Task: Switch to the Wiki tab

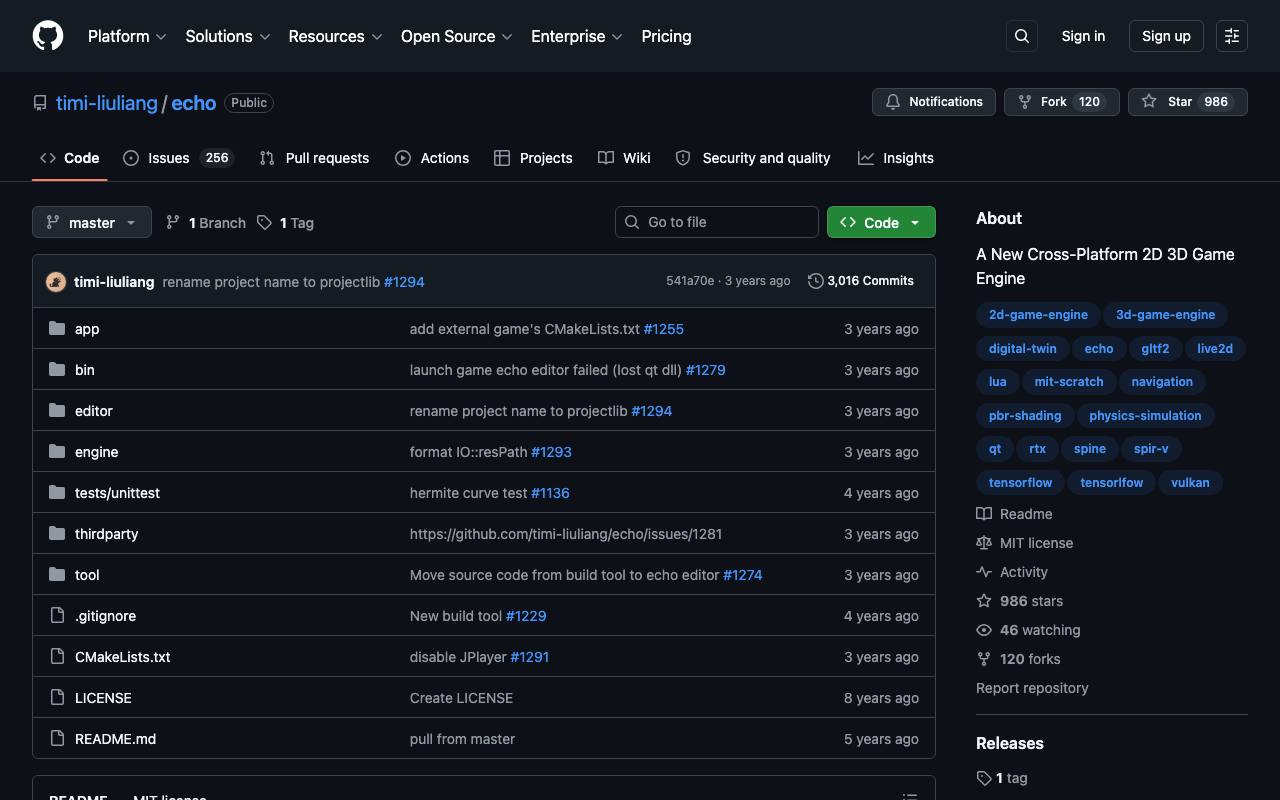Action: pos(624,158)
